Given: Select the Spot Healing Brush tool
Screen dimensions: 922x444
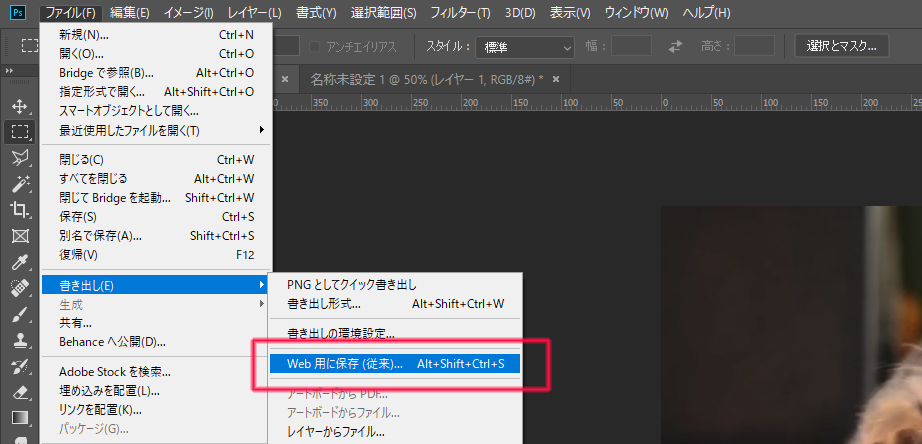Looking at the screenshot, I should [20, 288].
